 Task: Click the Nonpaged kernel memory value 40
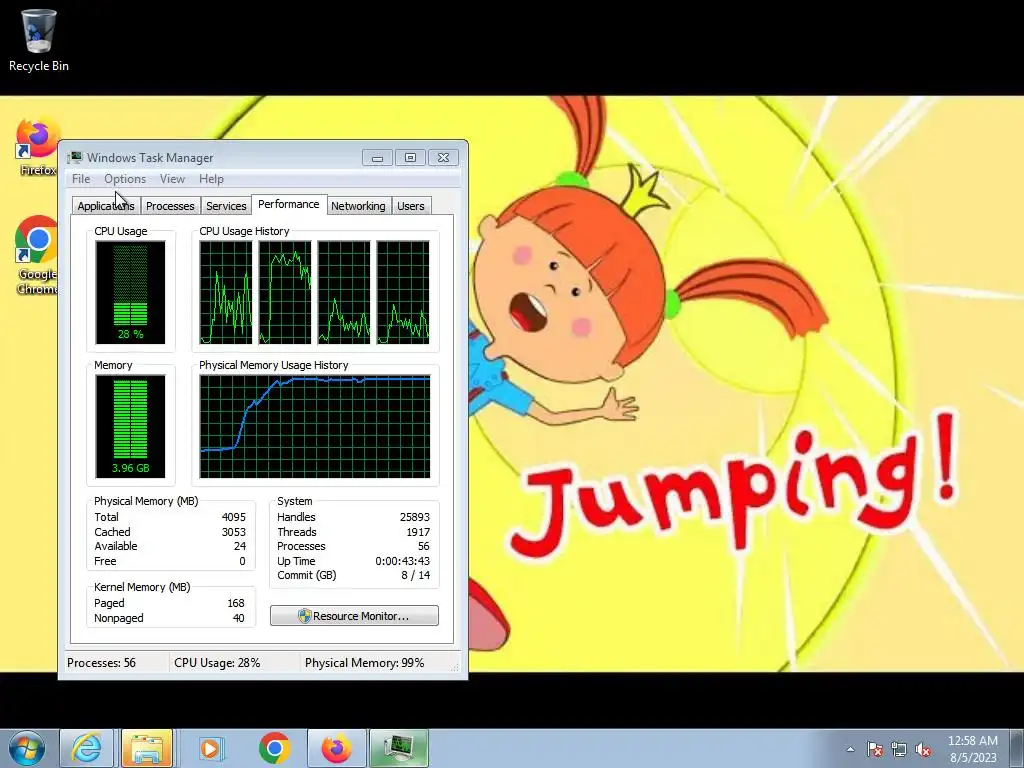(238, 618)
